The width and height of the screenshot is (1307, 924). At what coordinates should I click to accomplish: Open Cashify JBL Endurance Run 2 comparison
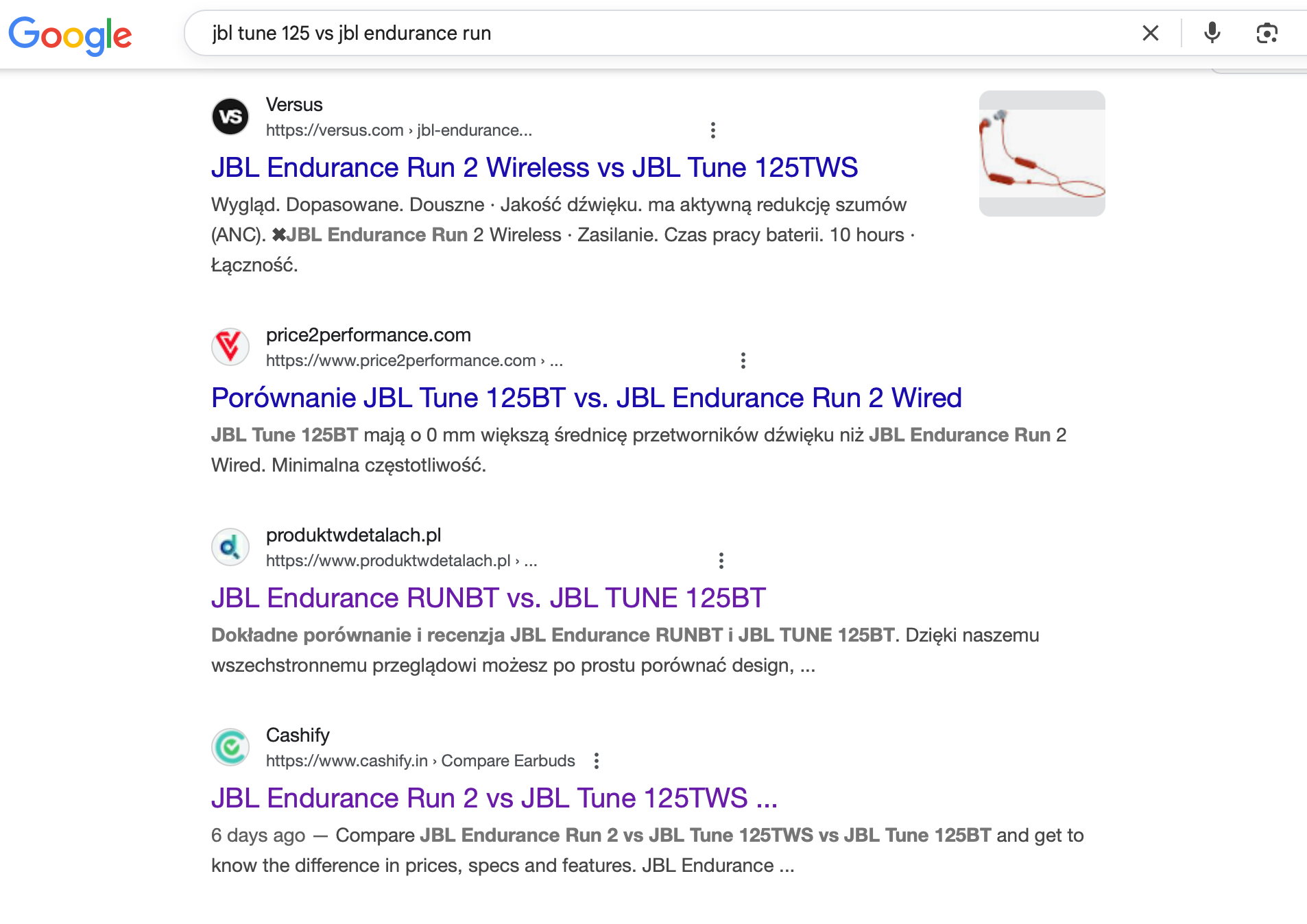coord(494,799)
